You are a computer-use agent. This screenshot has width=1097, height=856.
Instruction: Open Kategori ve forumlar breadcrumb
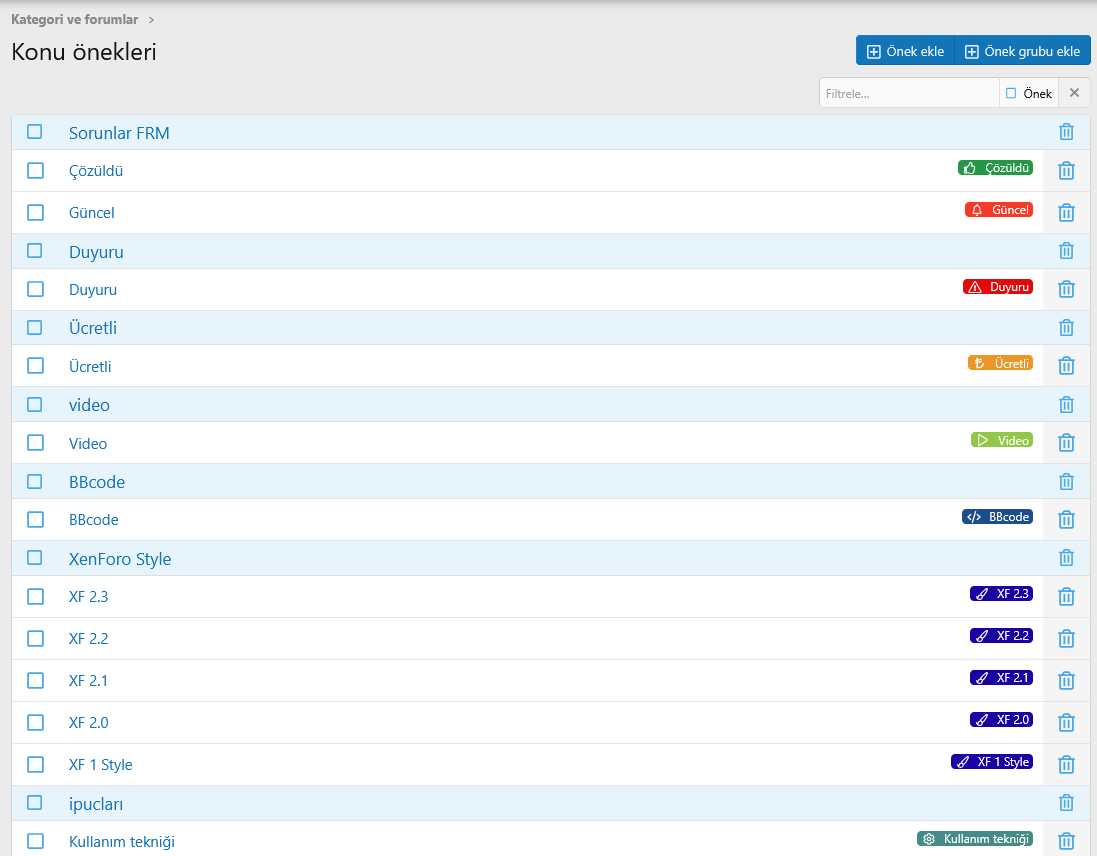74,19
